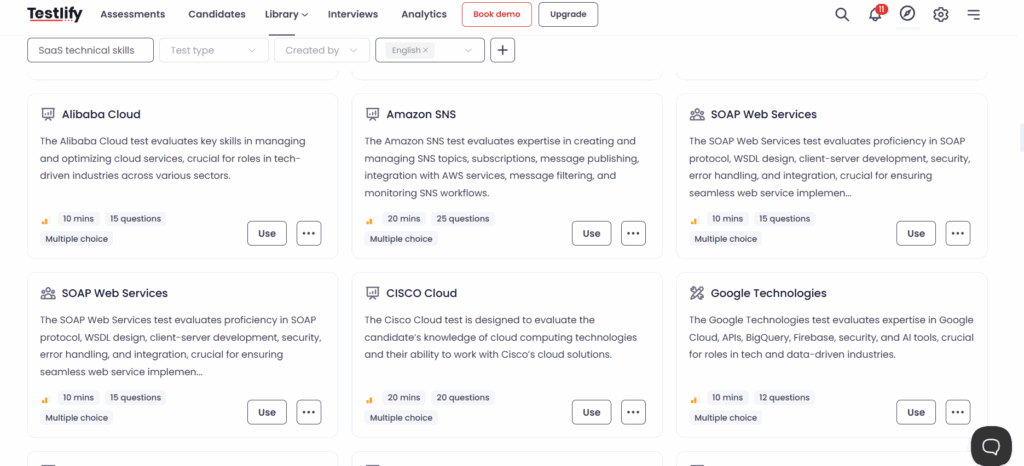1024x466 pixels.
Task: Open the hamburger menu icon
Action: click(973, 14)
